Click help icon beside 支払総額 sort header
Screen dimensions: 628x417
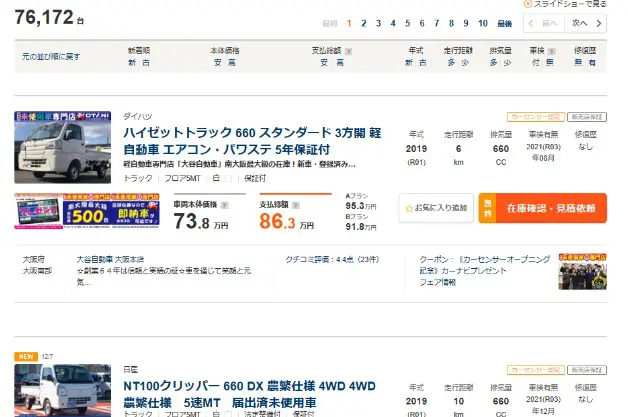coord(348,51)
